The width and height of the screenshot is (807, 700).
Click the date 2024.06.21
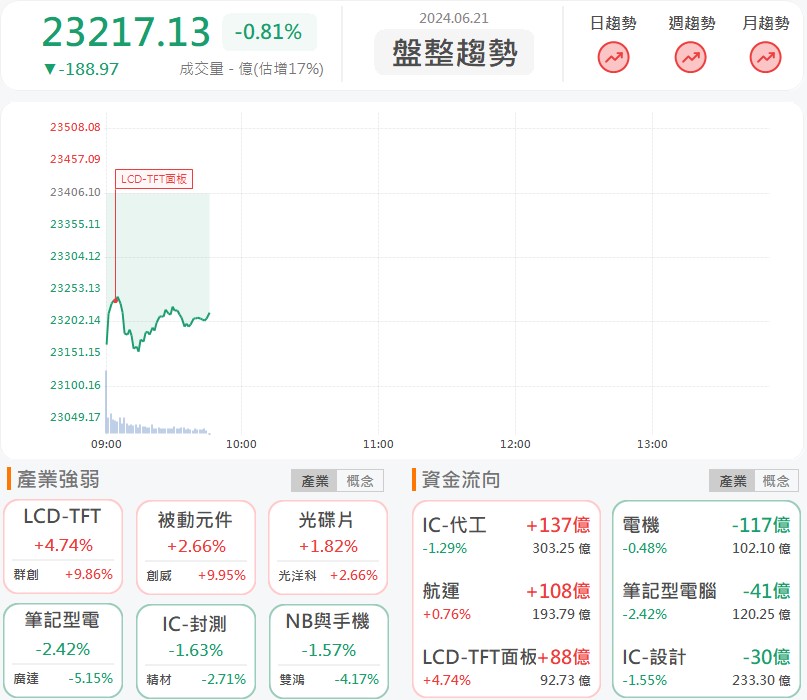[x=453, y=19]
